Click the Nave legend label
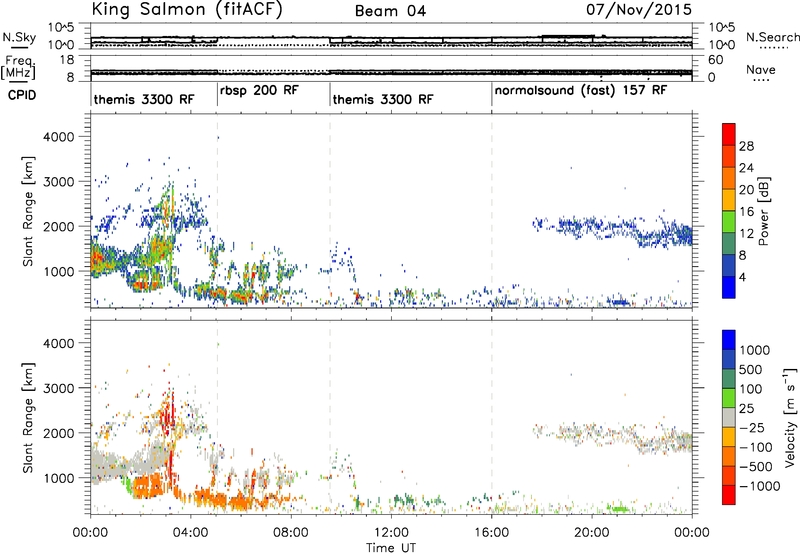The width and height of the screenshot is (800, 554). [x=761, y=70]
